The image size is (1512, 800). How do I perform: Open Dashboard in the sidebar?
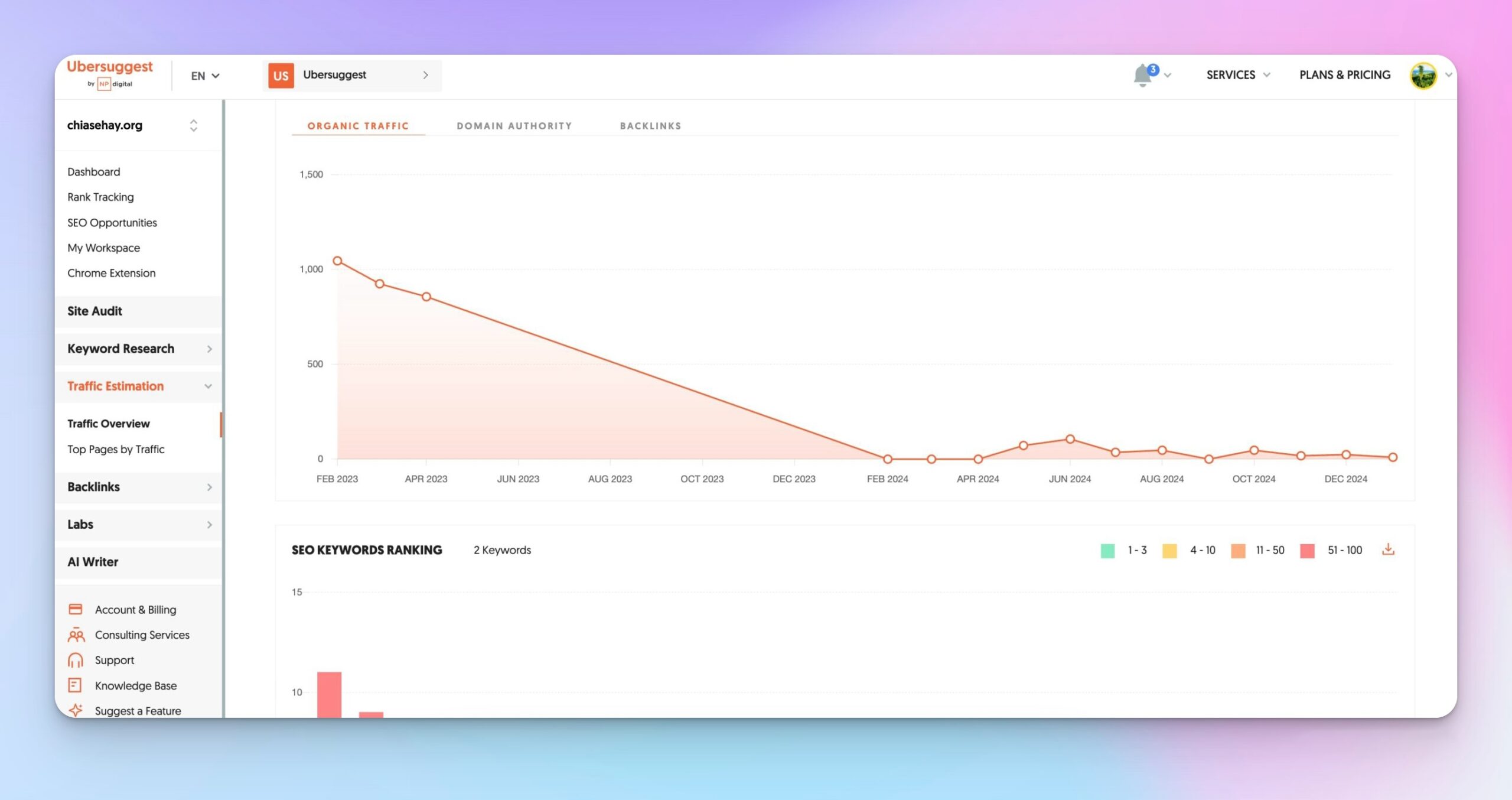point(93,172)
